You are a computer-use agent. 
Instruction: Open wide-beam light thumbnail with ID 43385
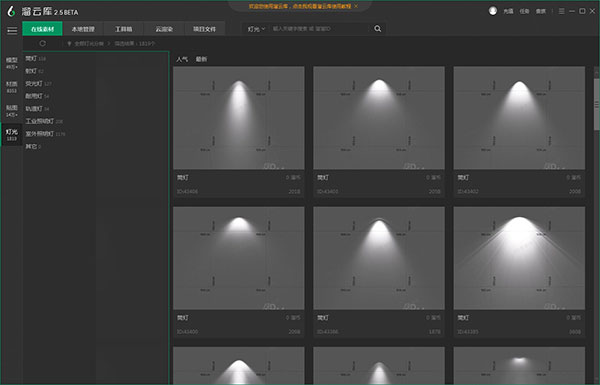click(x=519, y=258)
